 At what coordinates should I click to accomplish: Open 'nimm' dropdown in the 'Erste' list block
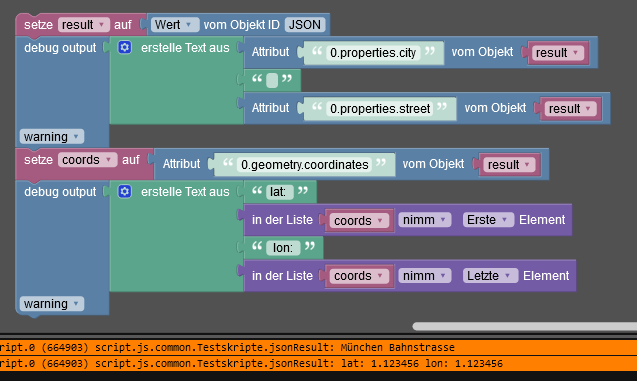point(425,220)
